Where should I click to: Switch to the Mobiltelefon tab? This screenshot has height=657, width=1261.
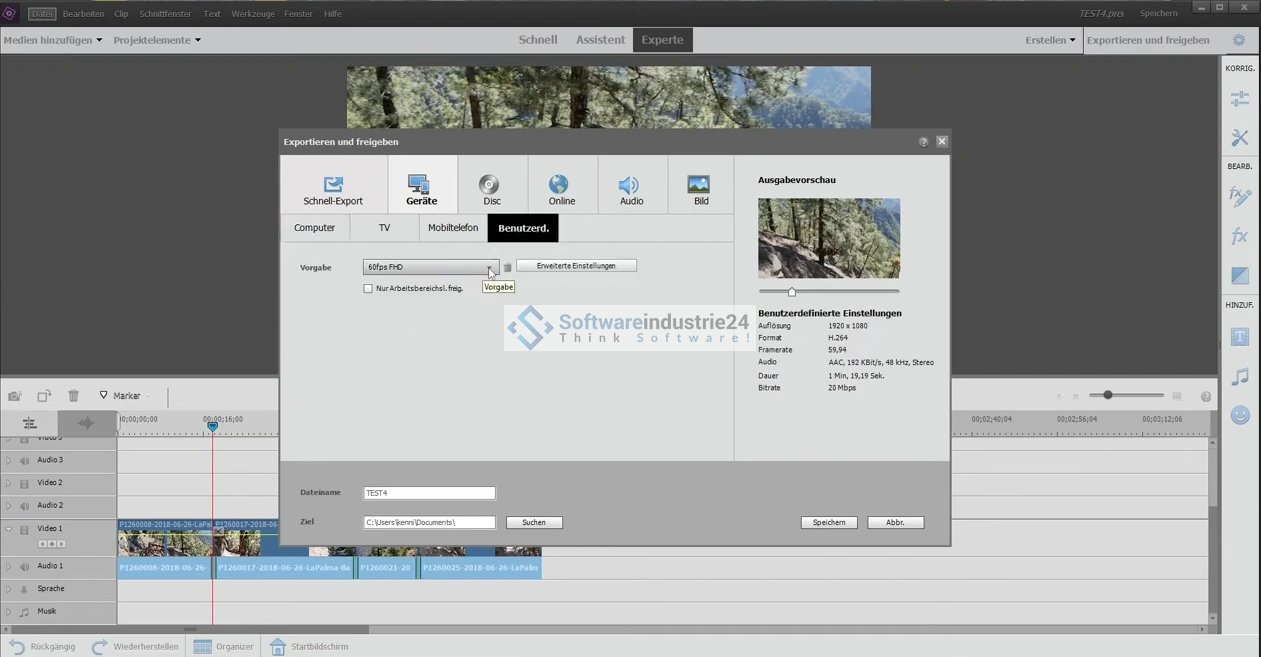[453, 228]
